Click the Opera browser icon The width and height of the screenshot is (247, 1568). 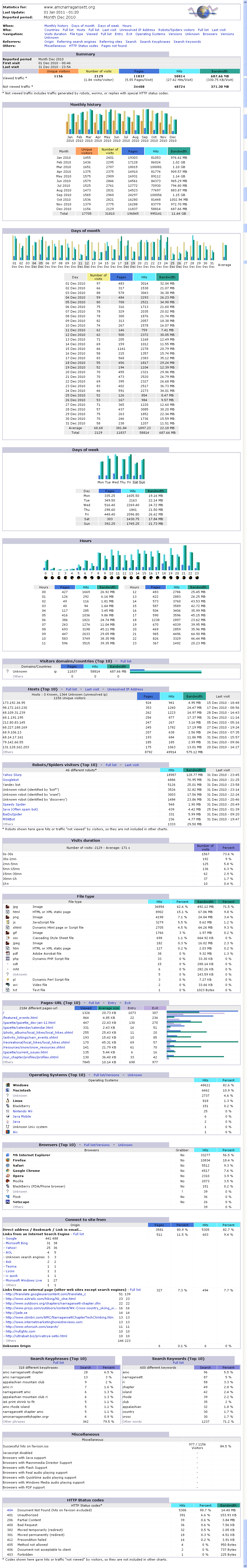click(x=8, y=1175)
